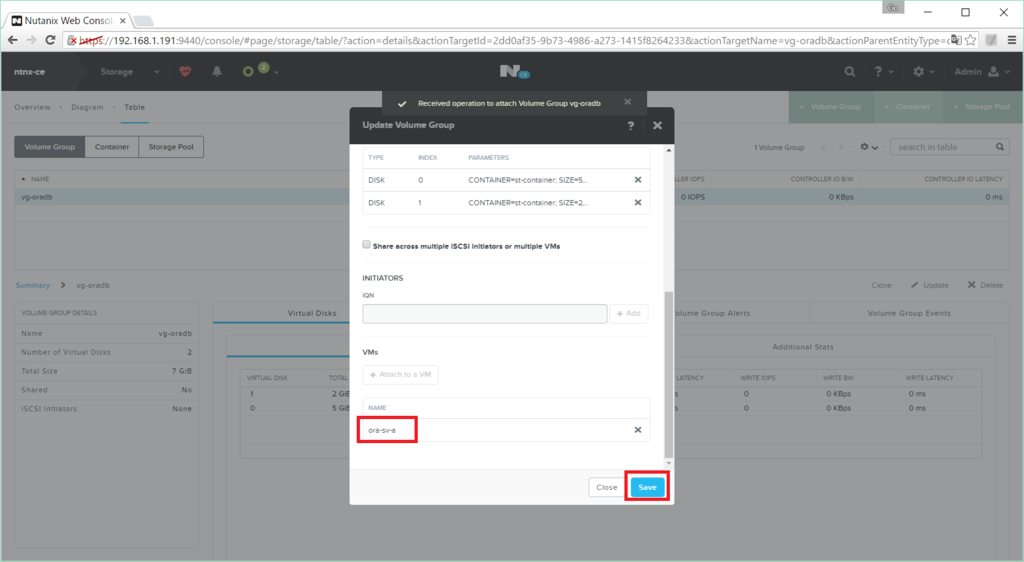Click the add Volume Group button
1024x562 pixels.
(x=831, y=106)
